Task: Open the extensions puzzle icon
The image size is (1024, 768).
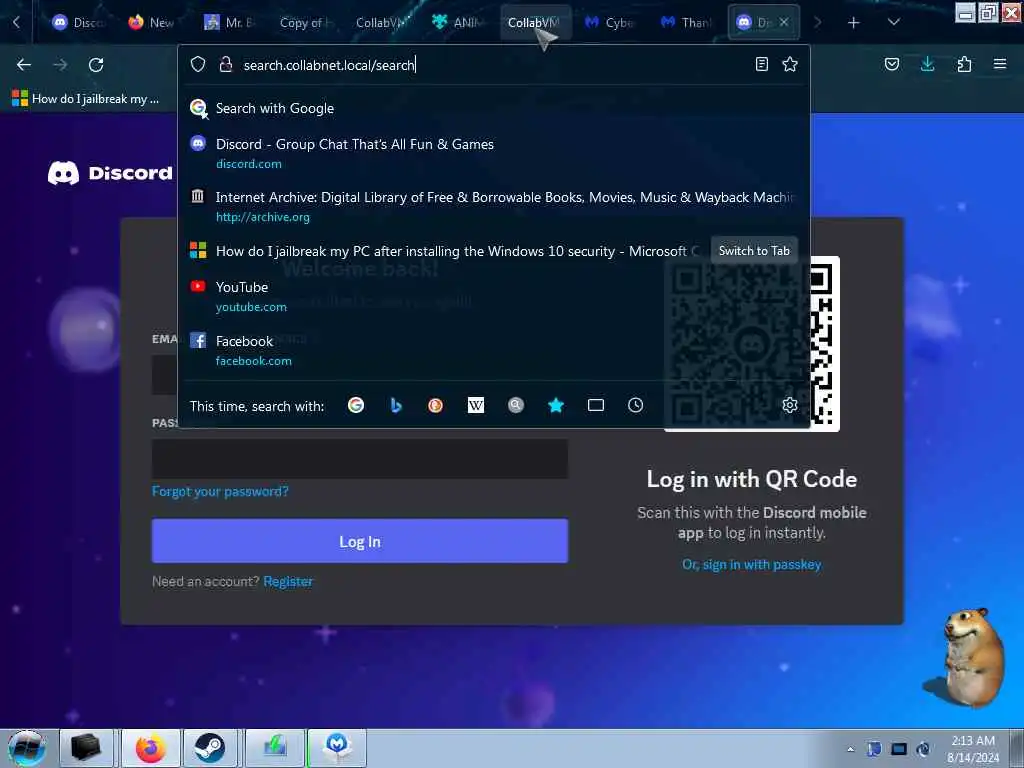Action: click(964, 64)
